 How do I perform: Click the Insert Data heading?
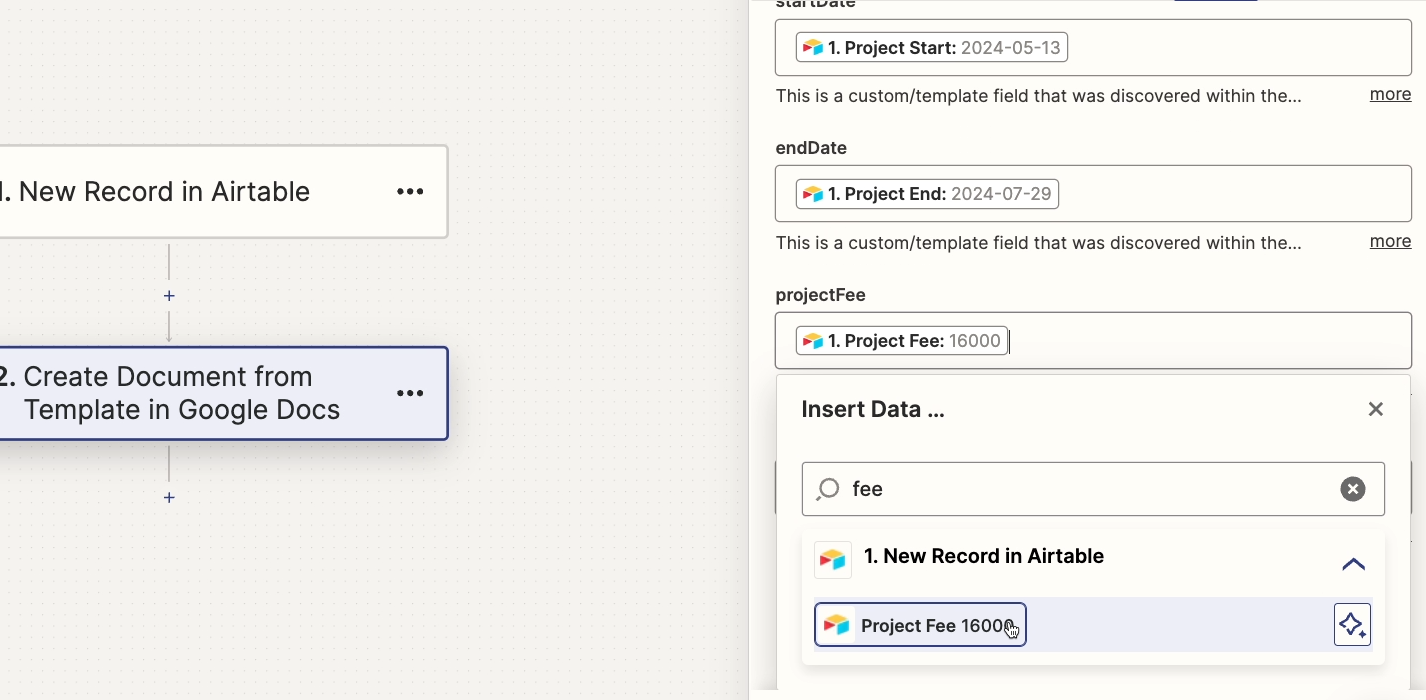pyautogui.click(x=873, y=409)
